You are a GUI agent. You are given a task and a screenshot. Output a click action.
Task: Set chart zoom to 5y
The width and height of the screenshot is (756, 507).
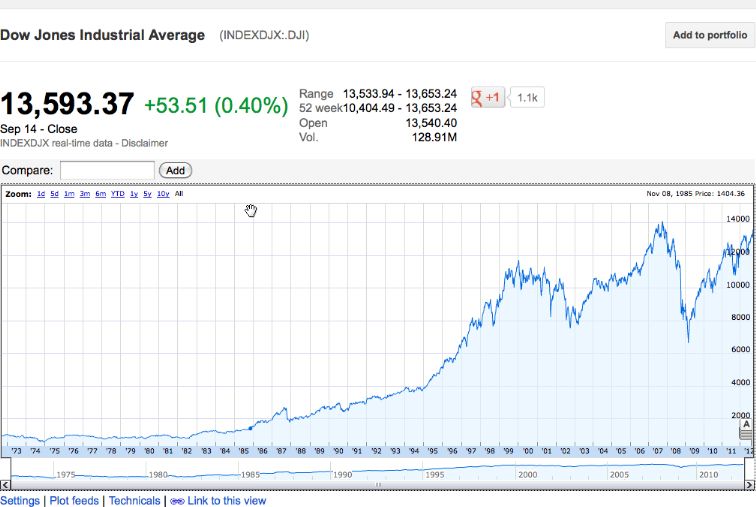coord(148,194)
